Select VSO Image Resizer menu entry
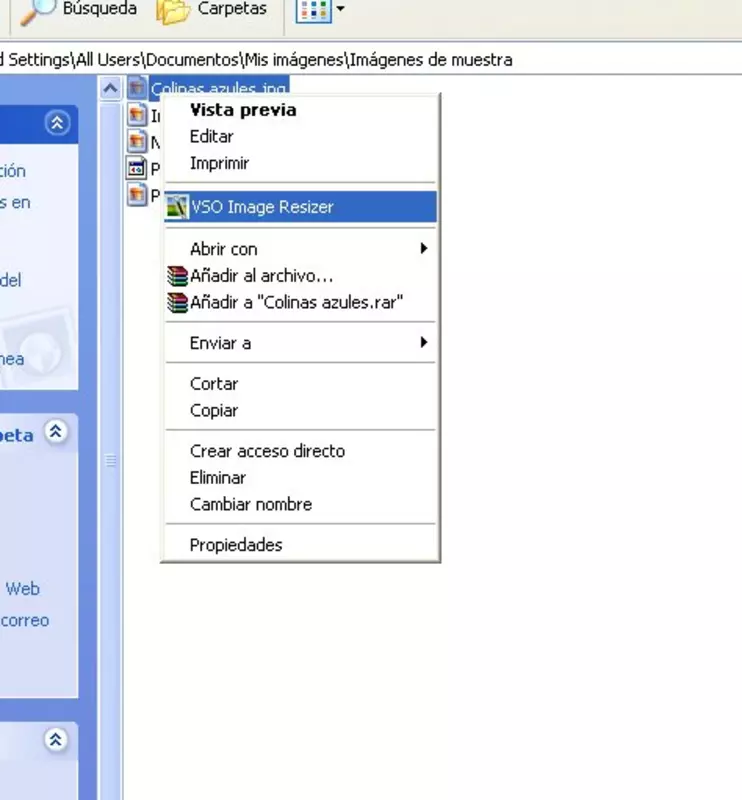 point(301,207)
